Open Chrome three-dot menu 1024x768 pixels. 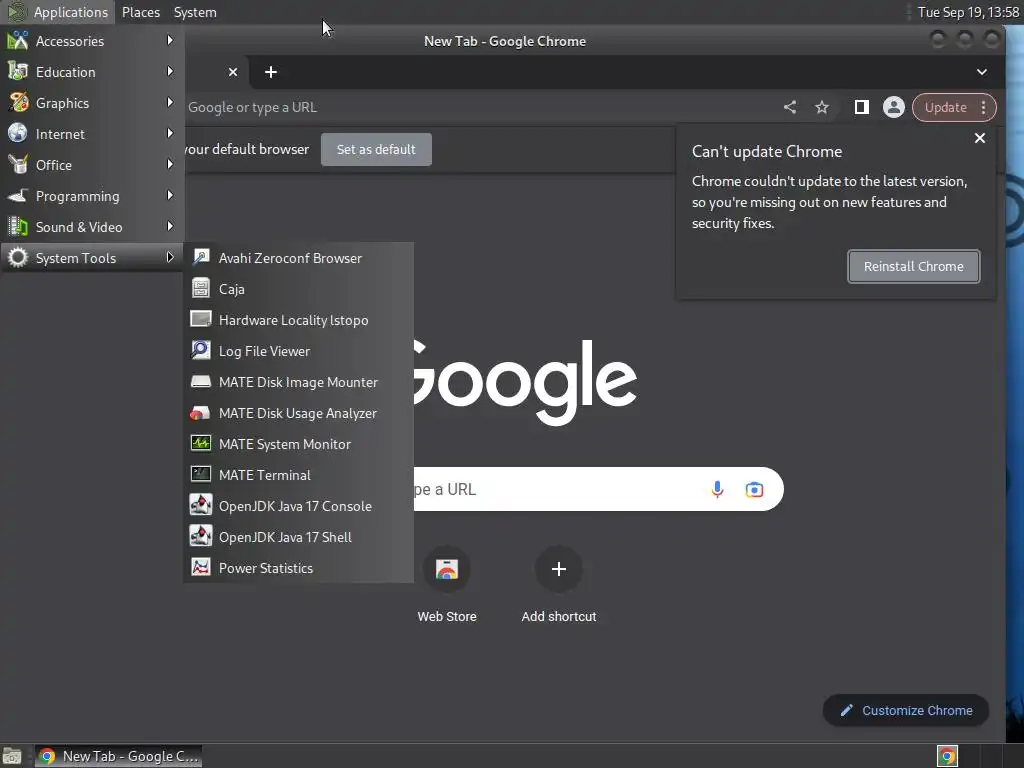coord(983,107)
